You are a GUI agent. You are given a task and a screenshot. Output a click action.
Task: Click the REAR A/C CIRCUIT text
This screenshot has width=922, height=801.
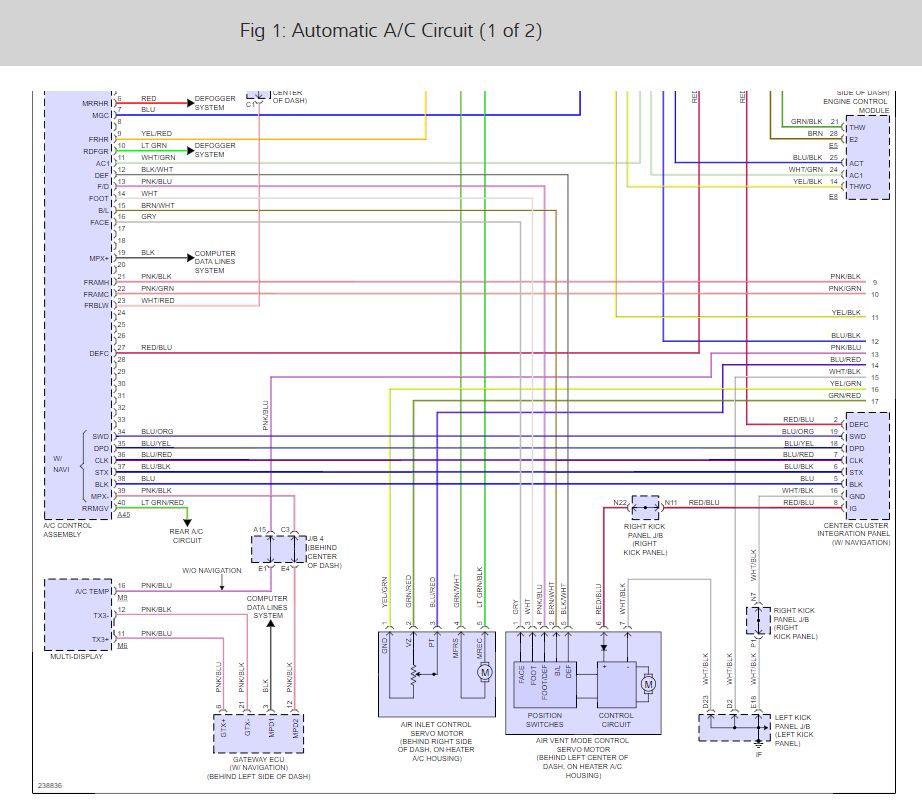[x=186, y=536]
